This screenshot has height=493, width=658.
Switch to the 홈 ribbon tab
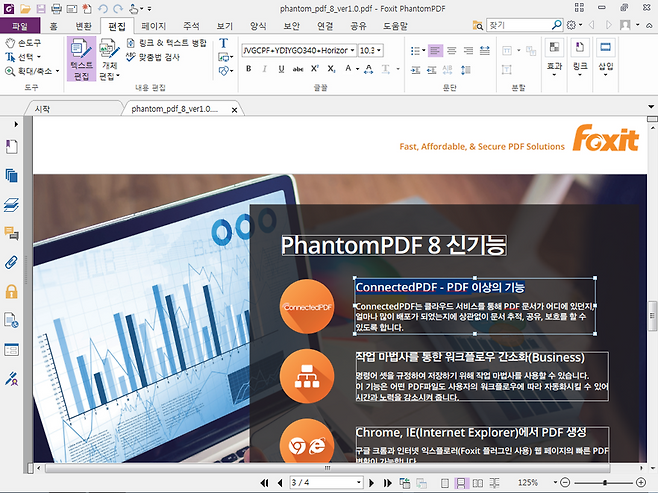coord(53,26)
